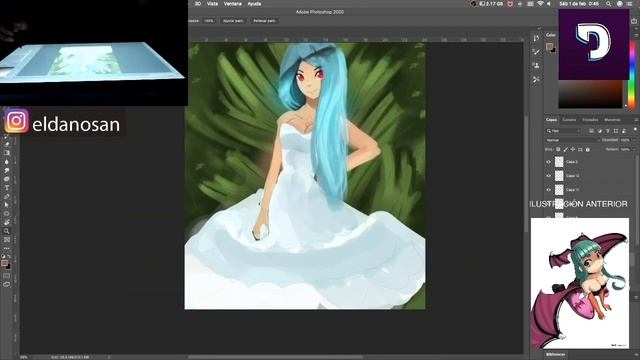
Task: Open the tool presets crossed-tools icon
Action: (x=536, y=79)
